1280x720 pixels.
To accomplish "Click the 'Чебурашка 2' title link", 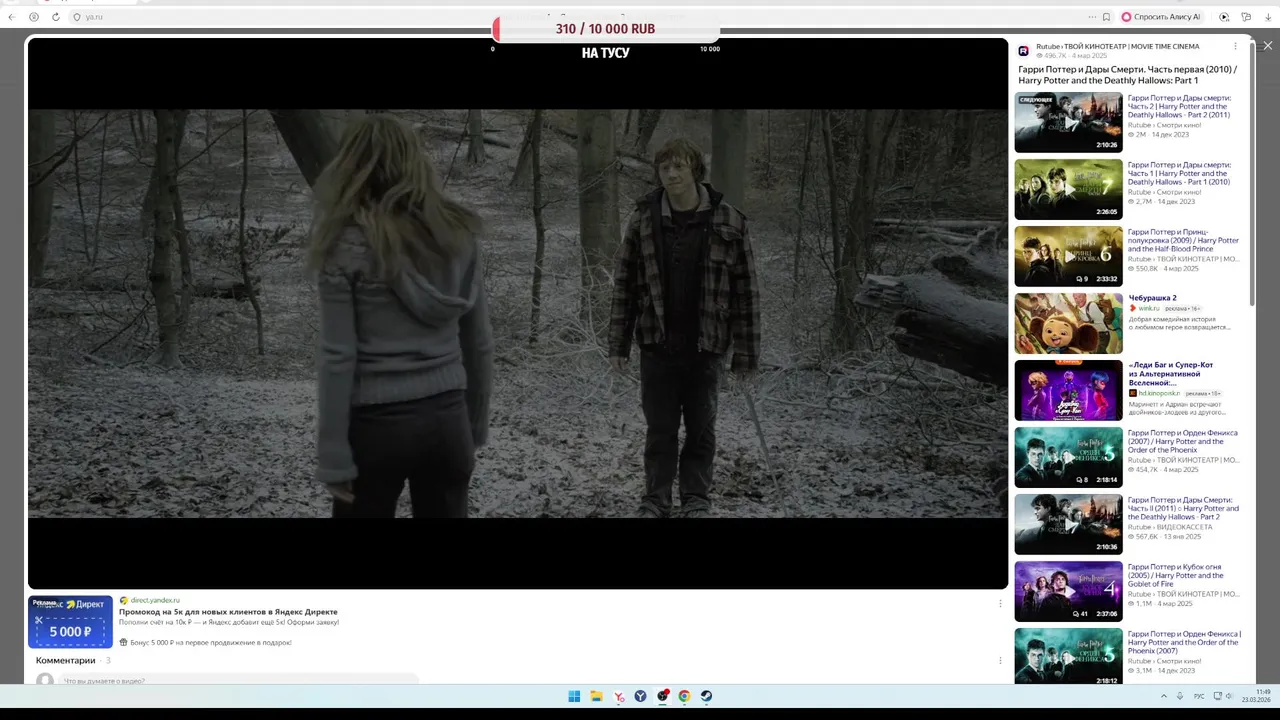I will click(1152, 298).
